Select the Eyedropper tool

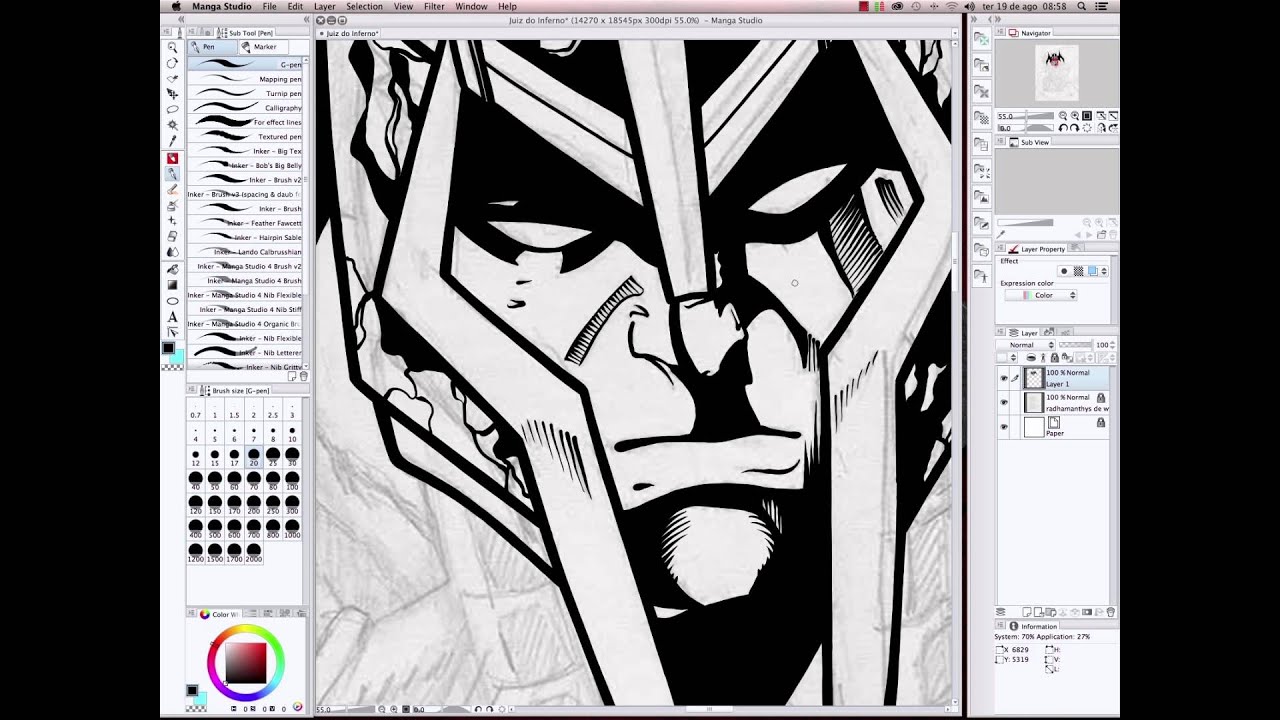point(173,141)
